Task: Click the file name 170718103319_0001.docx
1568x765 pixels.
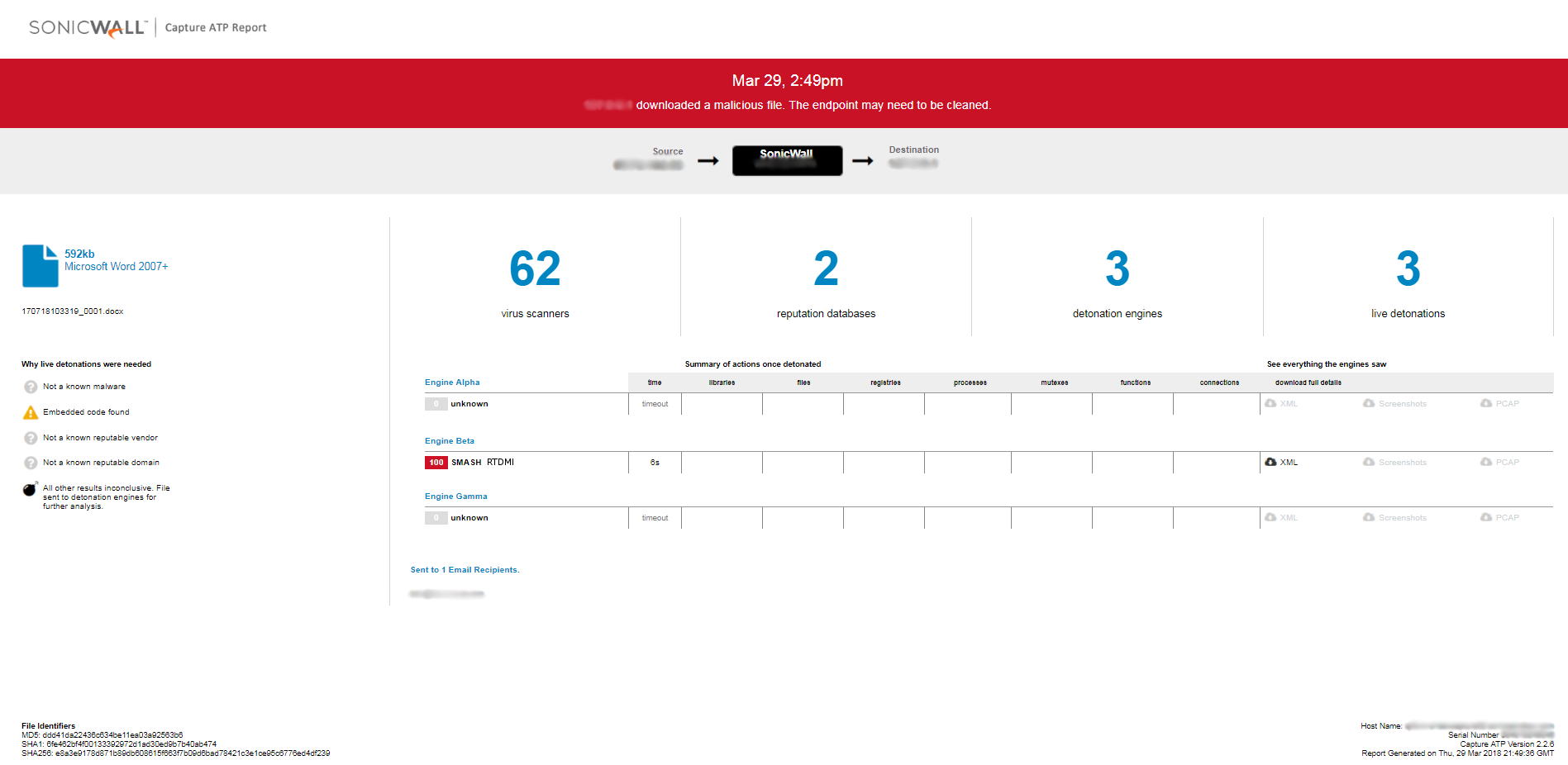Action: point(73,311)
